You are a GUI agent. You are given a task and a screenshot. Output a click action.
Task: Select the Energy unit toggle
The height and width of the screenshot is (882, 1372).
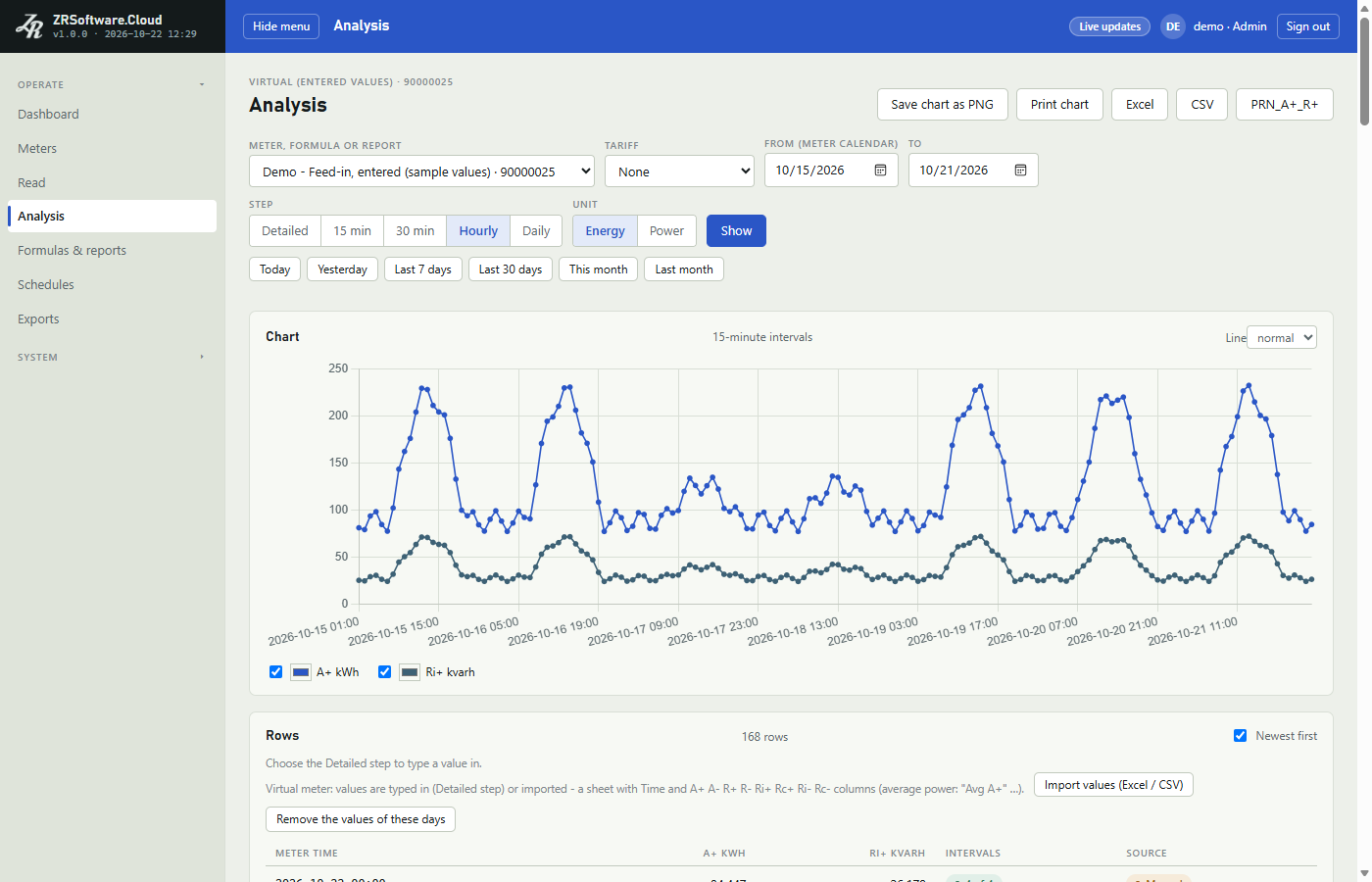coord(606,231)
